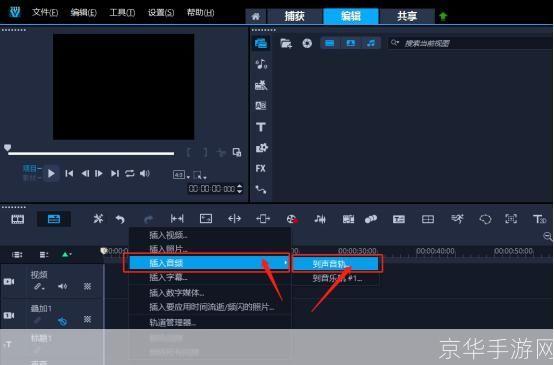Open the 帮助 menu
This screenshot has width=554, height=365.
tap(200, 13)
